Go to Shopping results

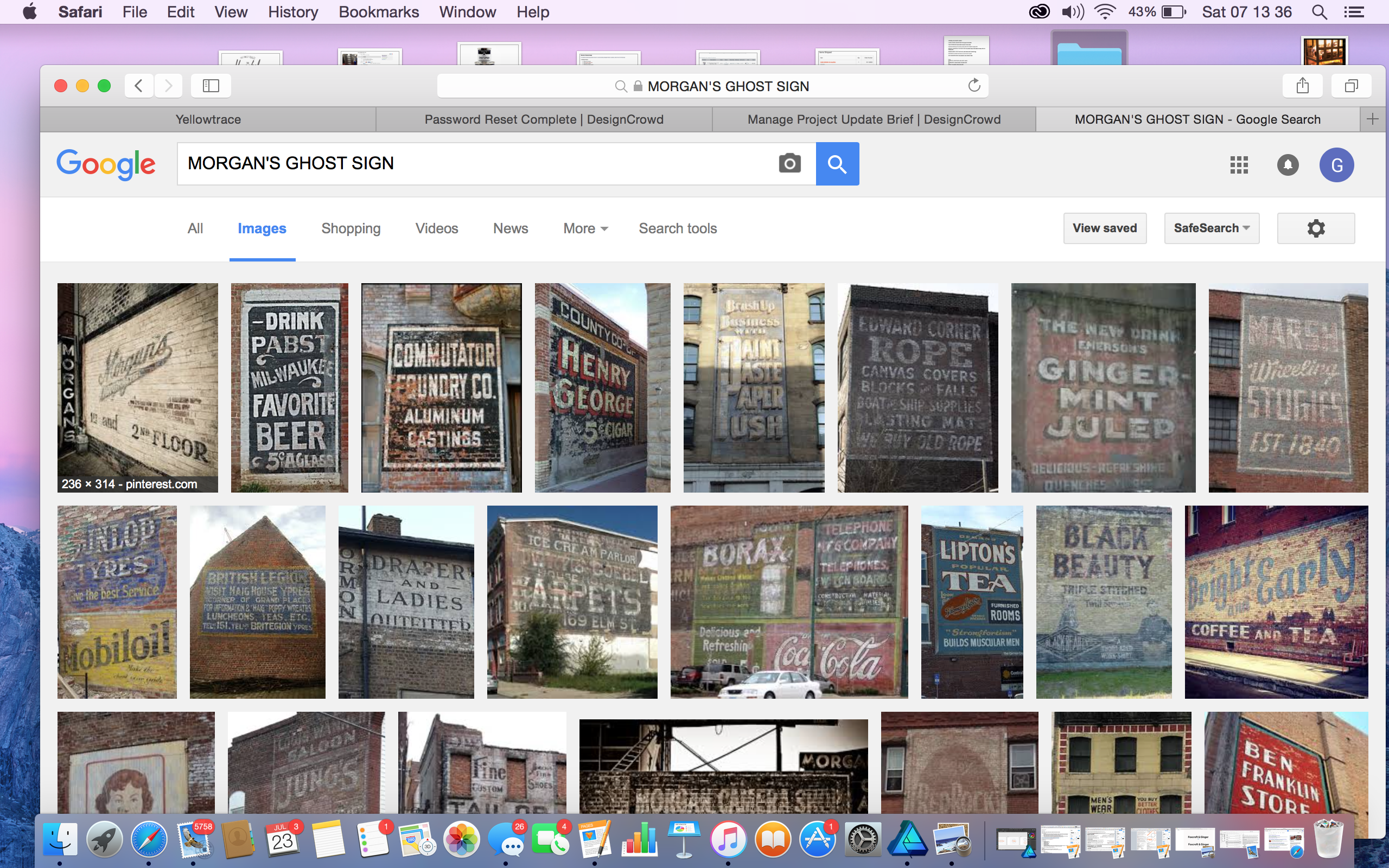pos(351,228)
